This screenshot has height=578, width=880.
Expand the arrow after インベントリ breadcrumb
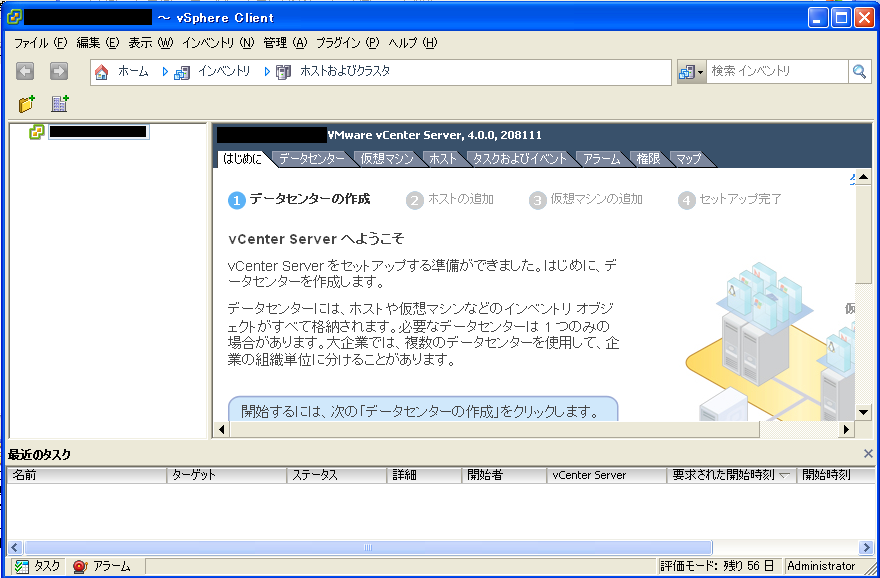pyautogui.click(x=267, y=72)
